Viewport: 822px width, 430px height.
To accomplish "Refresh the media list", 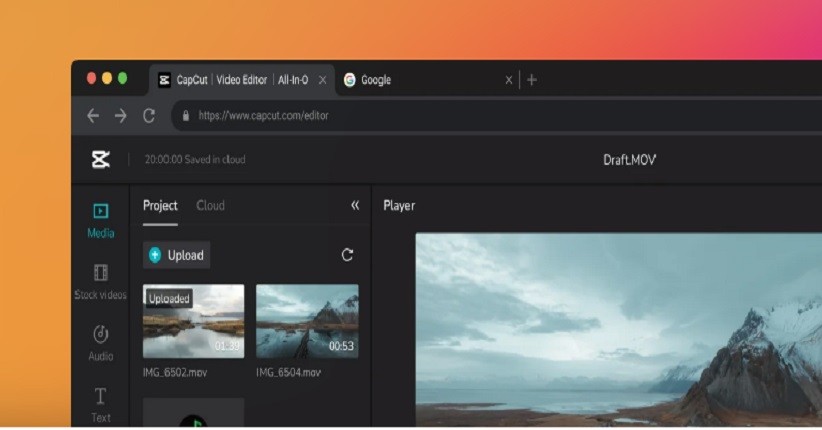I will coord(347,255).
